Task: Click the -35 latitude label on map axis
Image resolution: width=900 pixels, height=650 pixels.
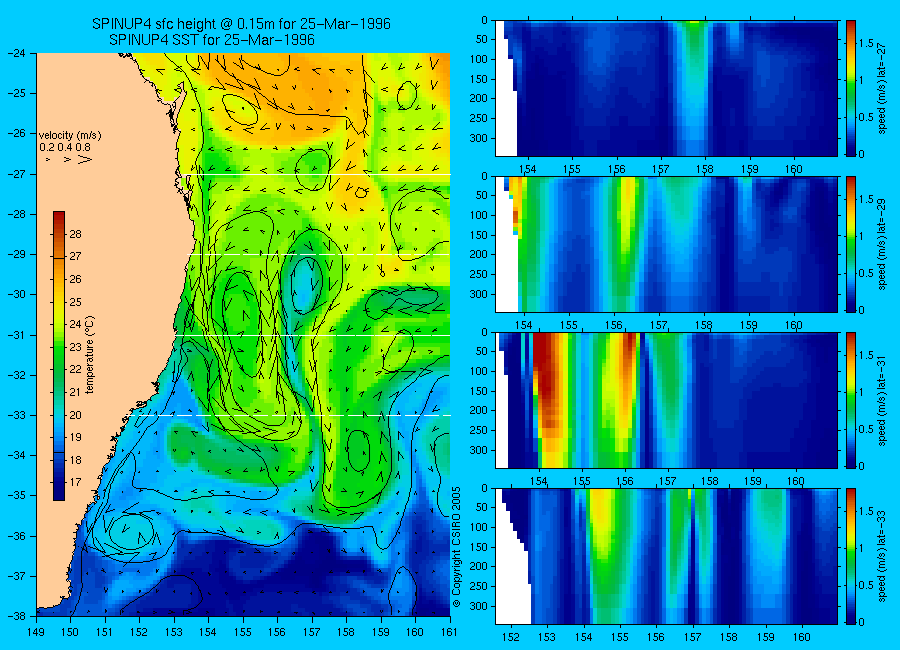Action: [x=16, y=496]
